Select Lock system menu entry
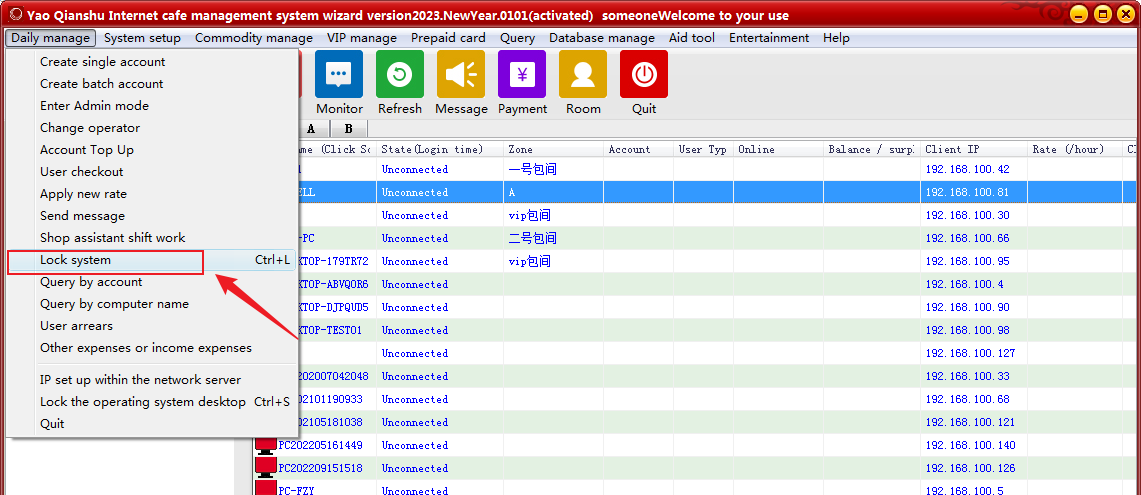This screenshot has width=1141, height=495. pos(76,260)
